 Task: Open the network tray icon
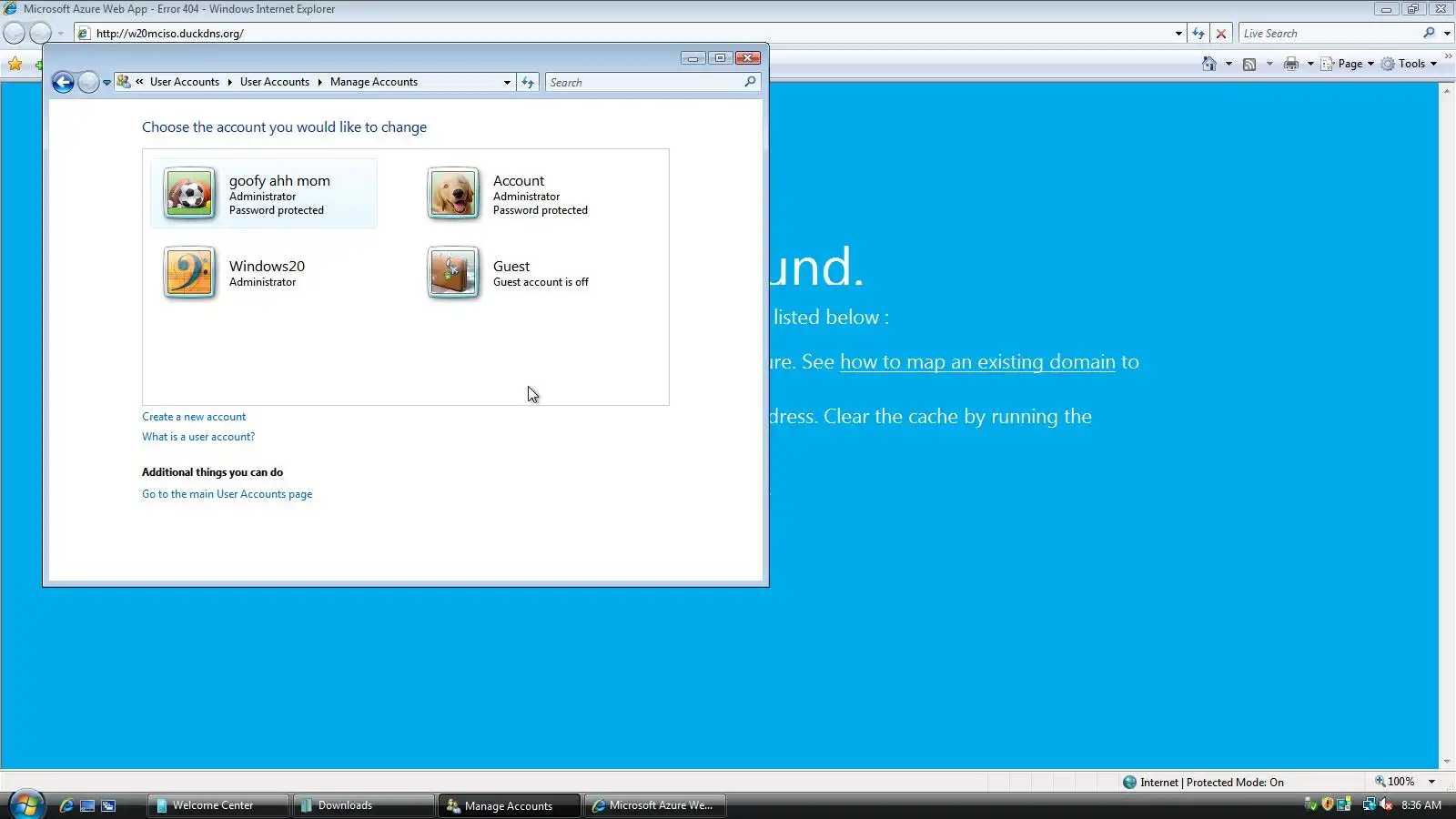pyautogui.click(x=1369, y=804)
